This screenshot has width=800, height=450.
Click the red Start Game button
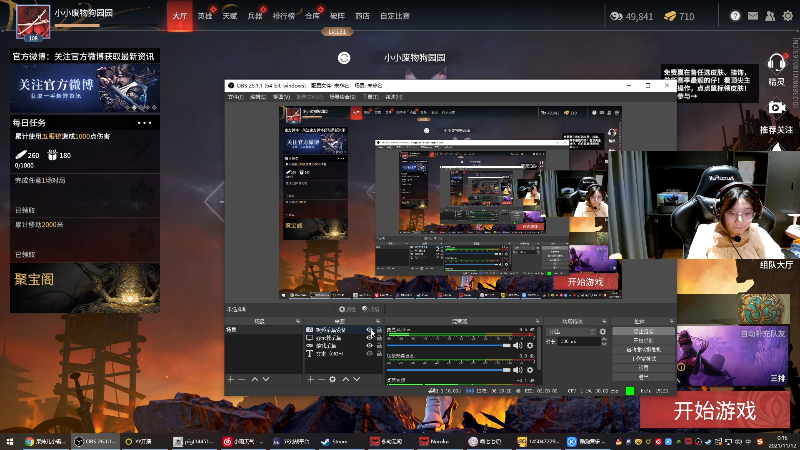[x=715, y=410]
